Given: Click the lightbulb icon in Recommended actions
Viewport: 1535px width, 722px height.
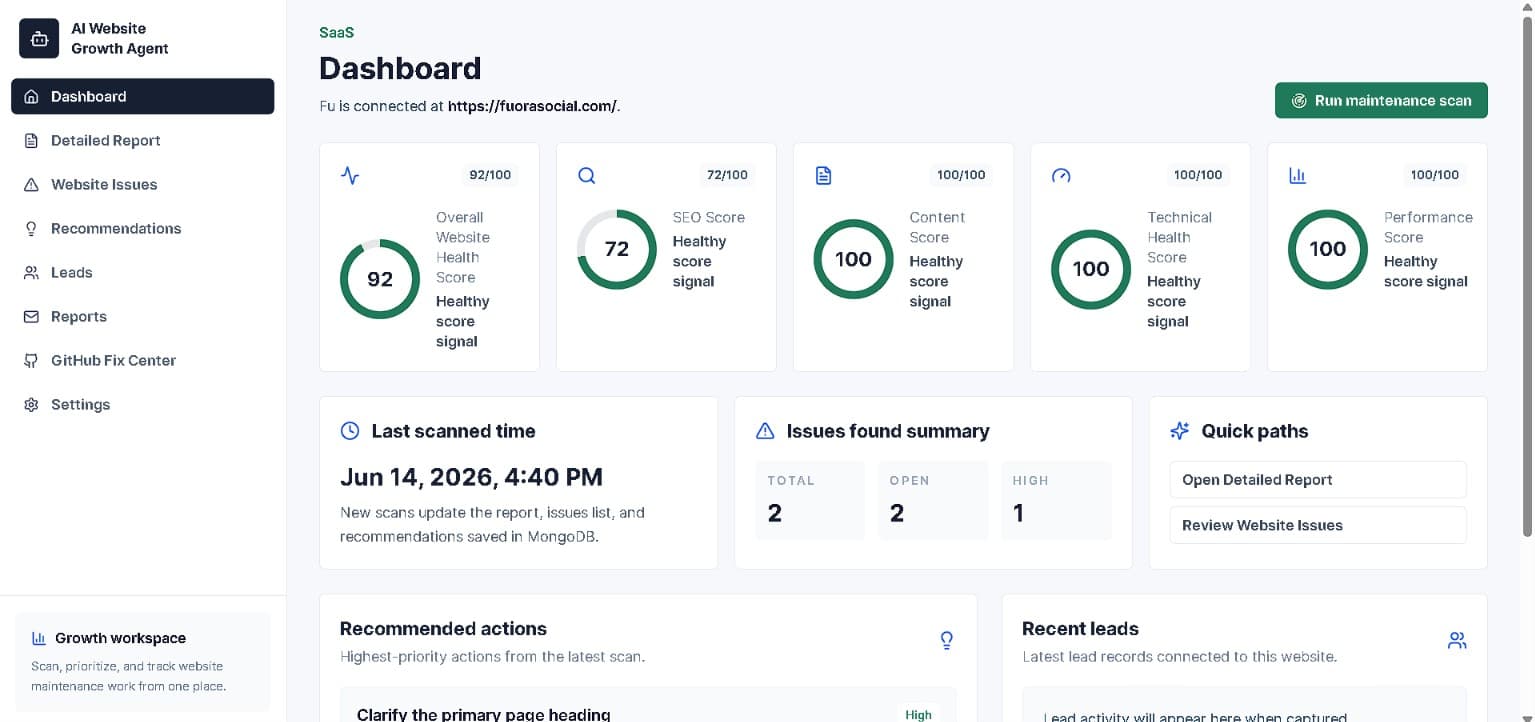Looking at the screenshot, I should (947, 640).
